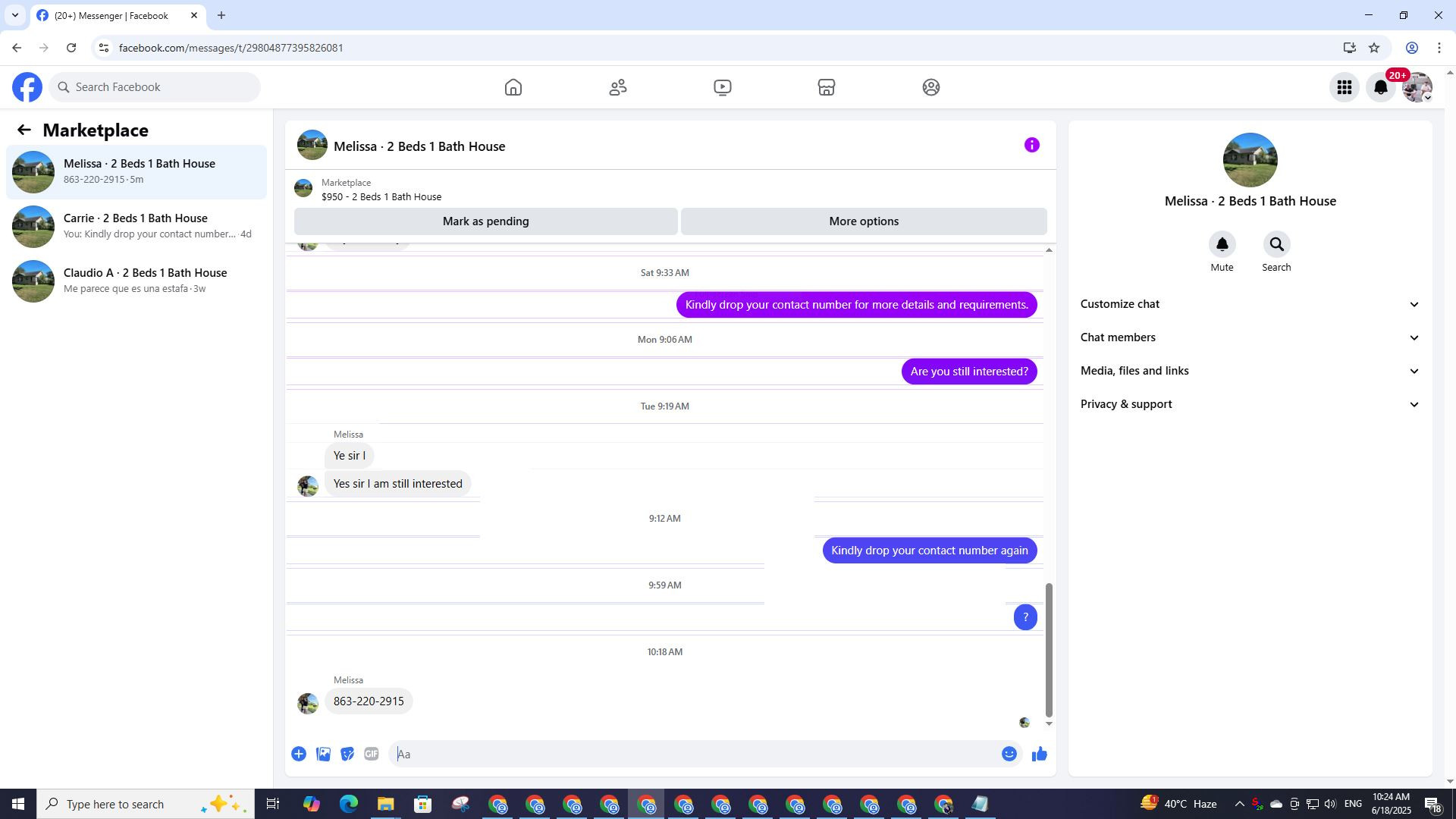Open the Friends icon in top navigation
The image size is (1456, 819).
[618, 87]
